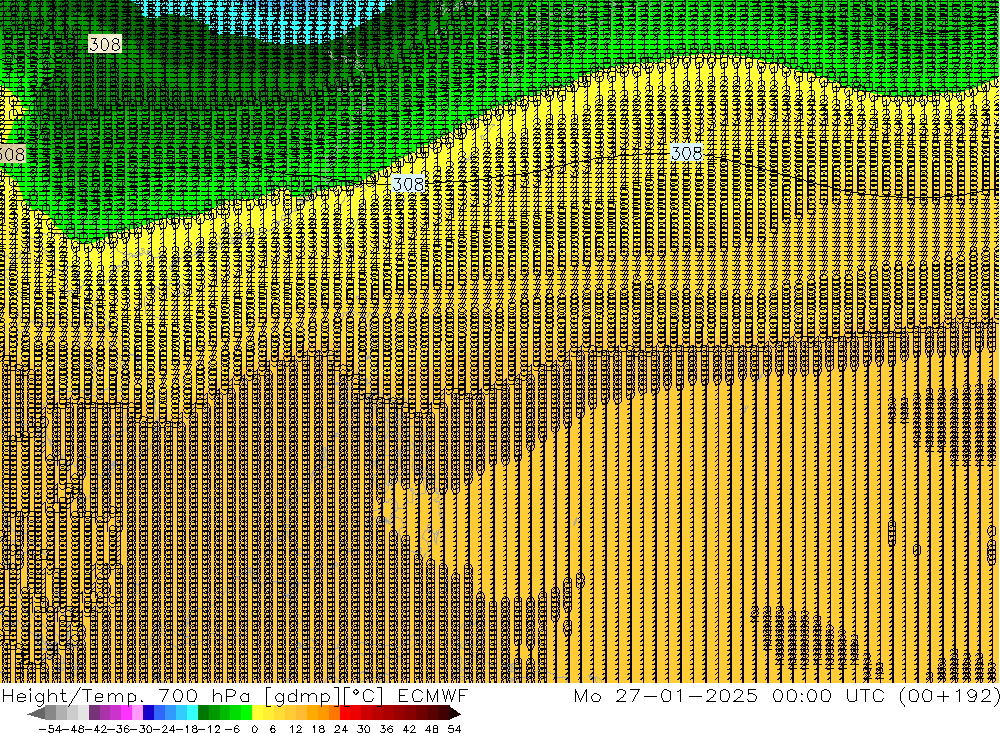
Task: Click the 'ECMWF' model name
Action: click(x=433, y=696)
